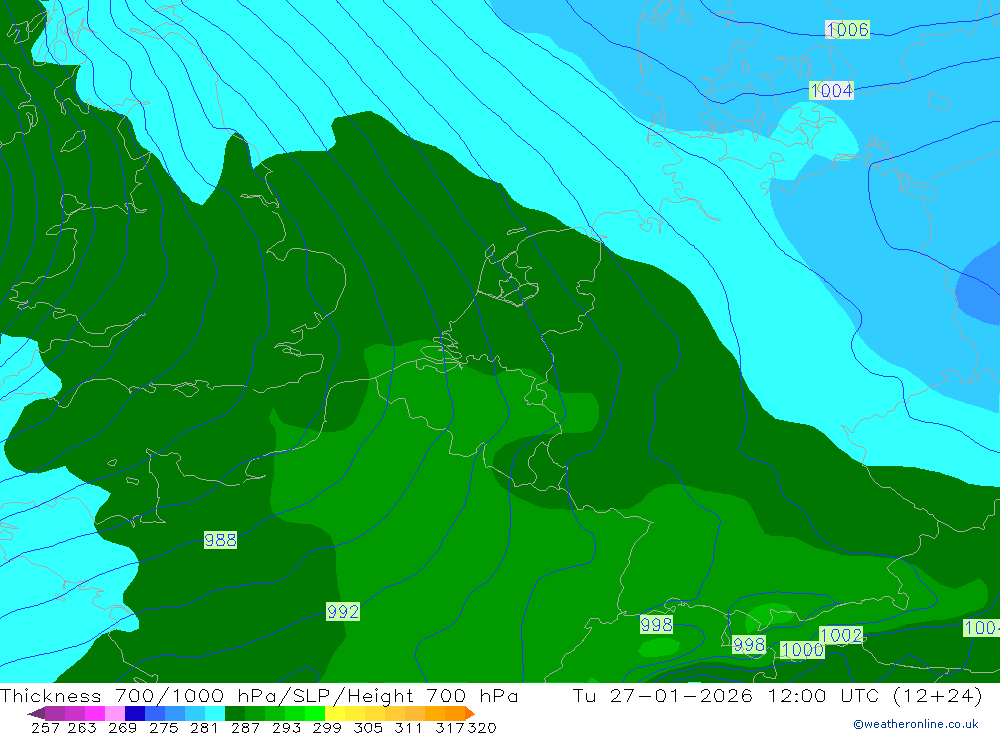
Task: Pick the dark blue legend swatch
Action: click(x=135, y=713)
